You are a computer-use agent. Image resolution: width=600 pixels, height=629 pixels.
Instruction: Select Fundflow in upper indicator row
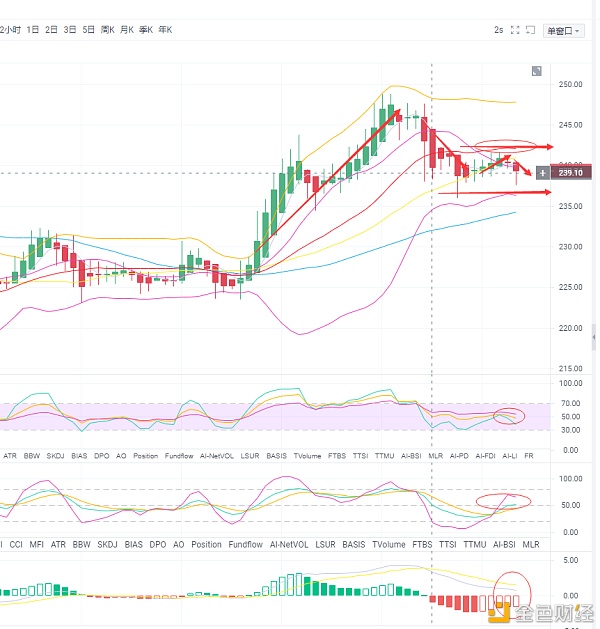pos(179,456)
